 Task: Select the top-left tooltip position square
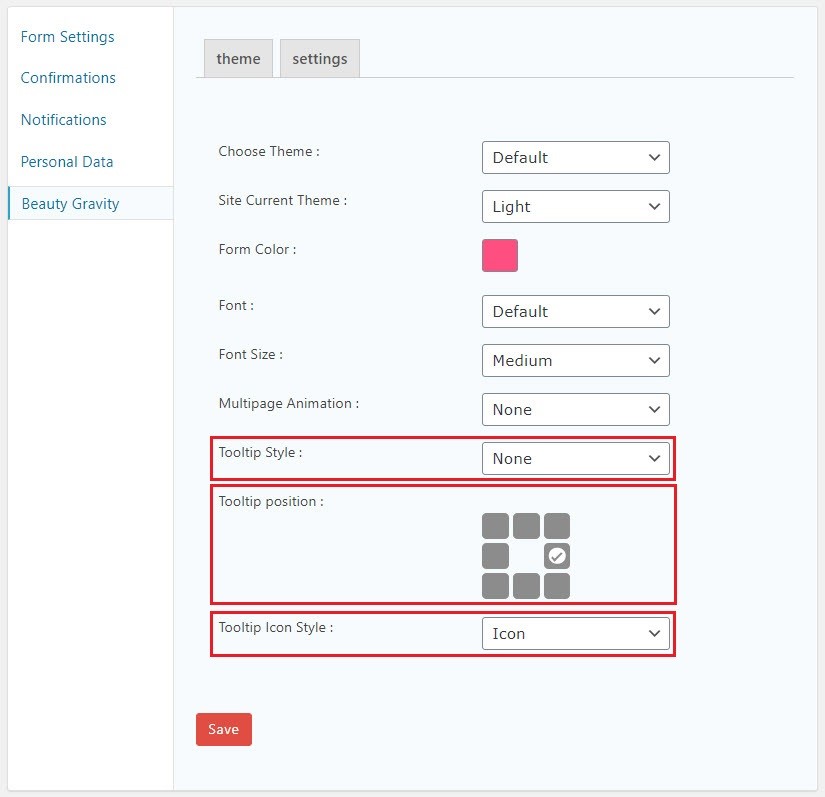coord(495,526)
